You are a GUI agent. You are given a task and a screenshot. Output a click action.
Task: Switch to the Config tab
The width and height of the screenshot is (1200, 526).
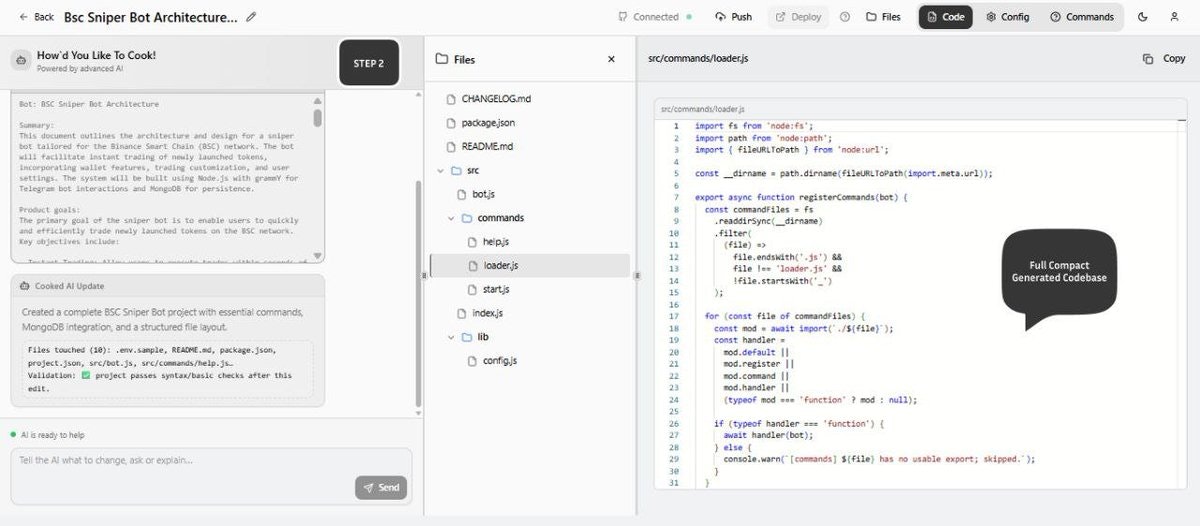tap(1007, 17)
